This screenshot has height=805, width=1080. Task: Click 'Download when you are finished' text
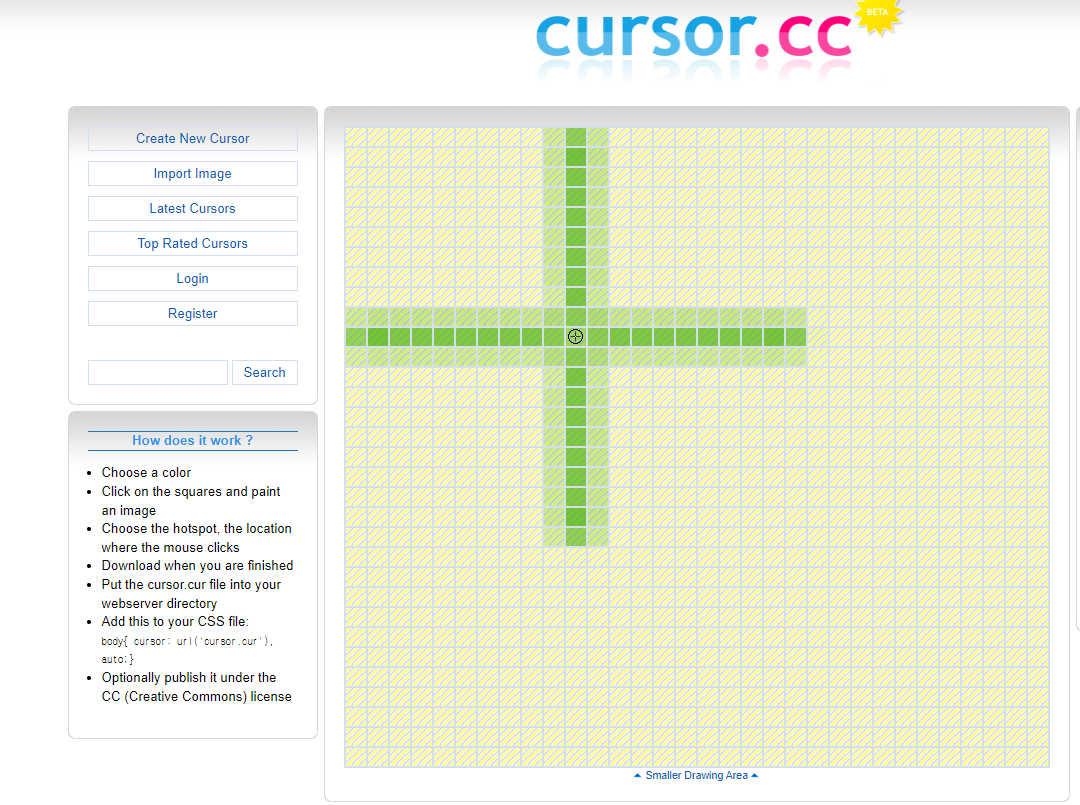(x=198, y=565)
